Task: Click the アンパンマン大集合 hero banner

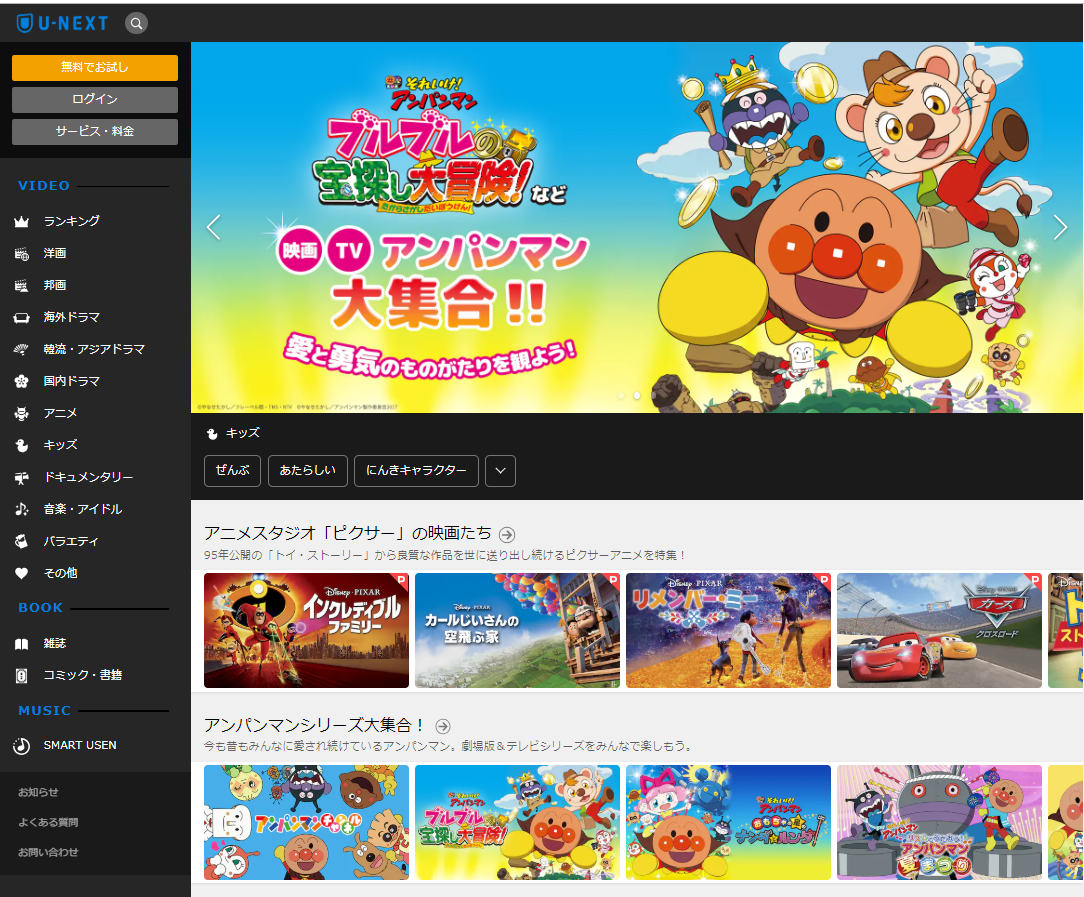Action: (637, 227)
